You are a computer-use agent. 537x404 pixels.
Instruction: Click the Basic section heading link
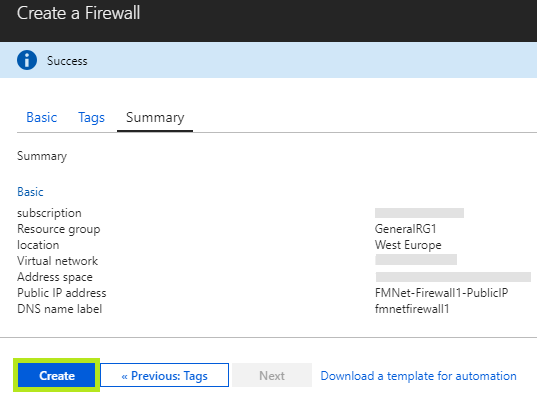(x=30, y=192)
